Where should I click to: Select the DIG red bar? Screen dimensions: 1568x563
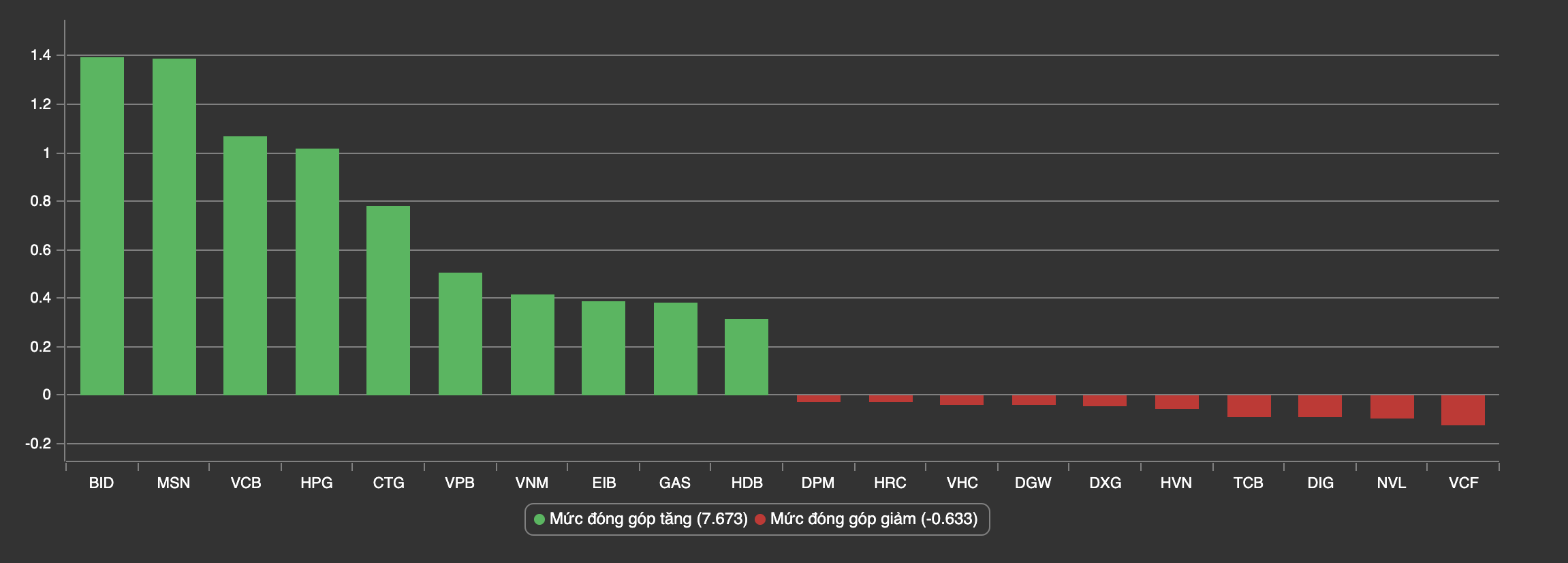coord(1320,406)
